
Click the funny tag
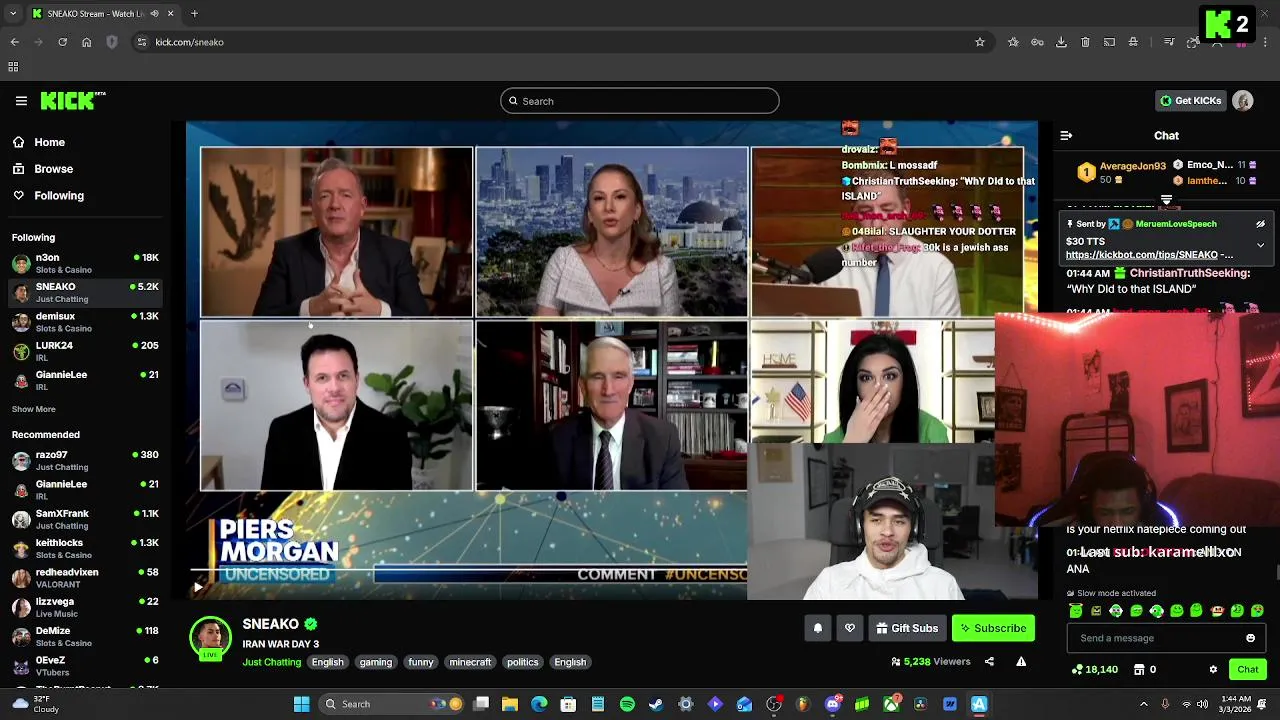pyautogui.click(x=421, y=662)
